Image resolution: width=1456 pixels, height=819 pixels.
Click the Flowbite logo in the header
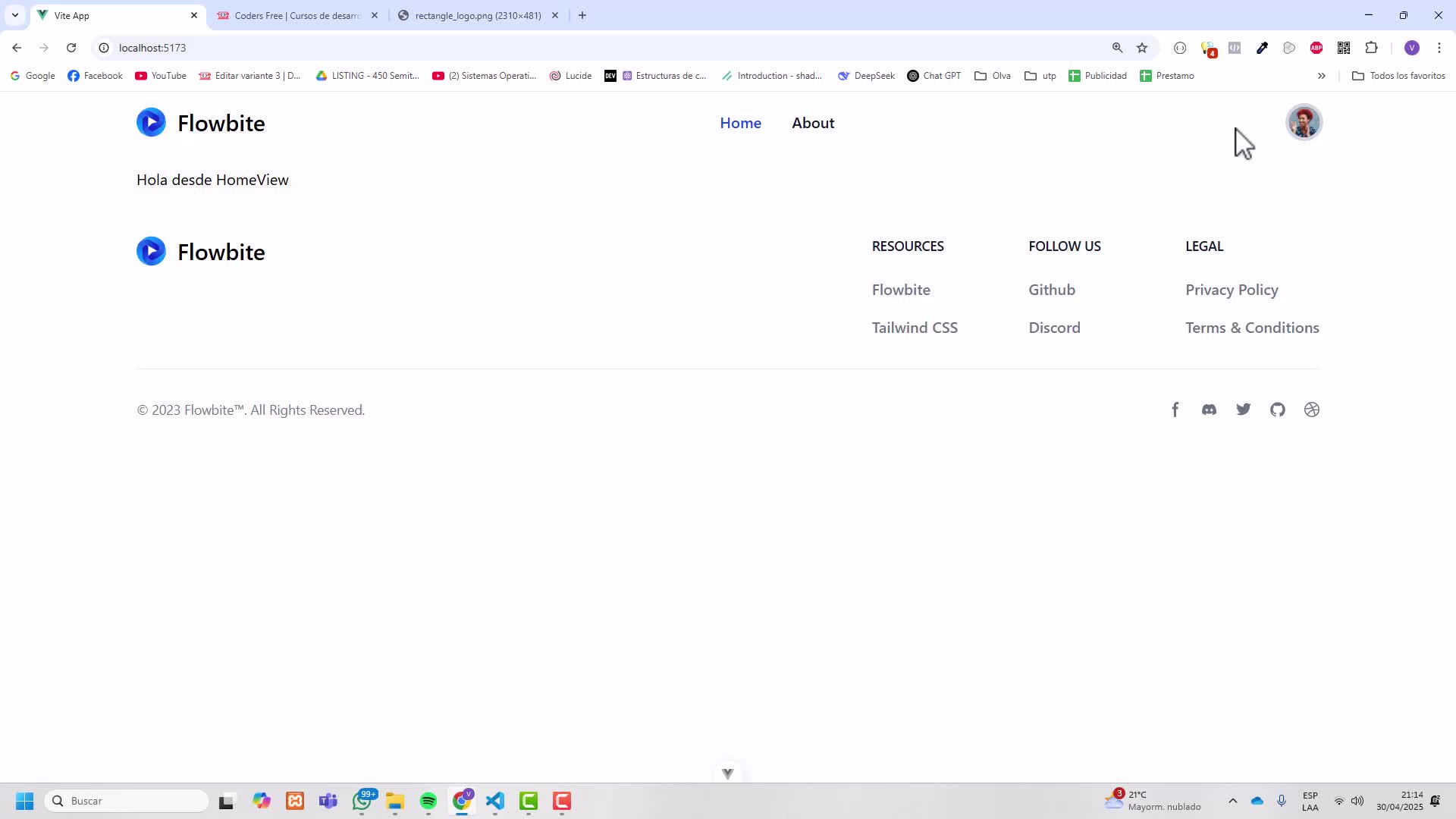201,123
